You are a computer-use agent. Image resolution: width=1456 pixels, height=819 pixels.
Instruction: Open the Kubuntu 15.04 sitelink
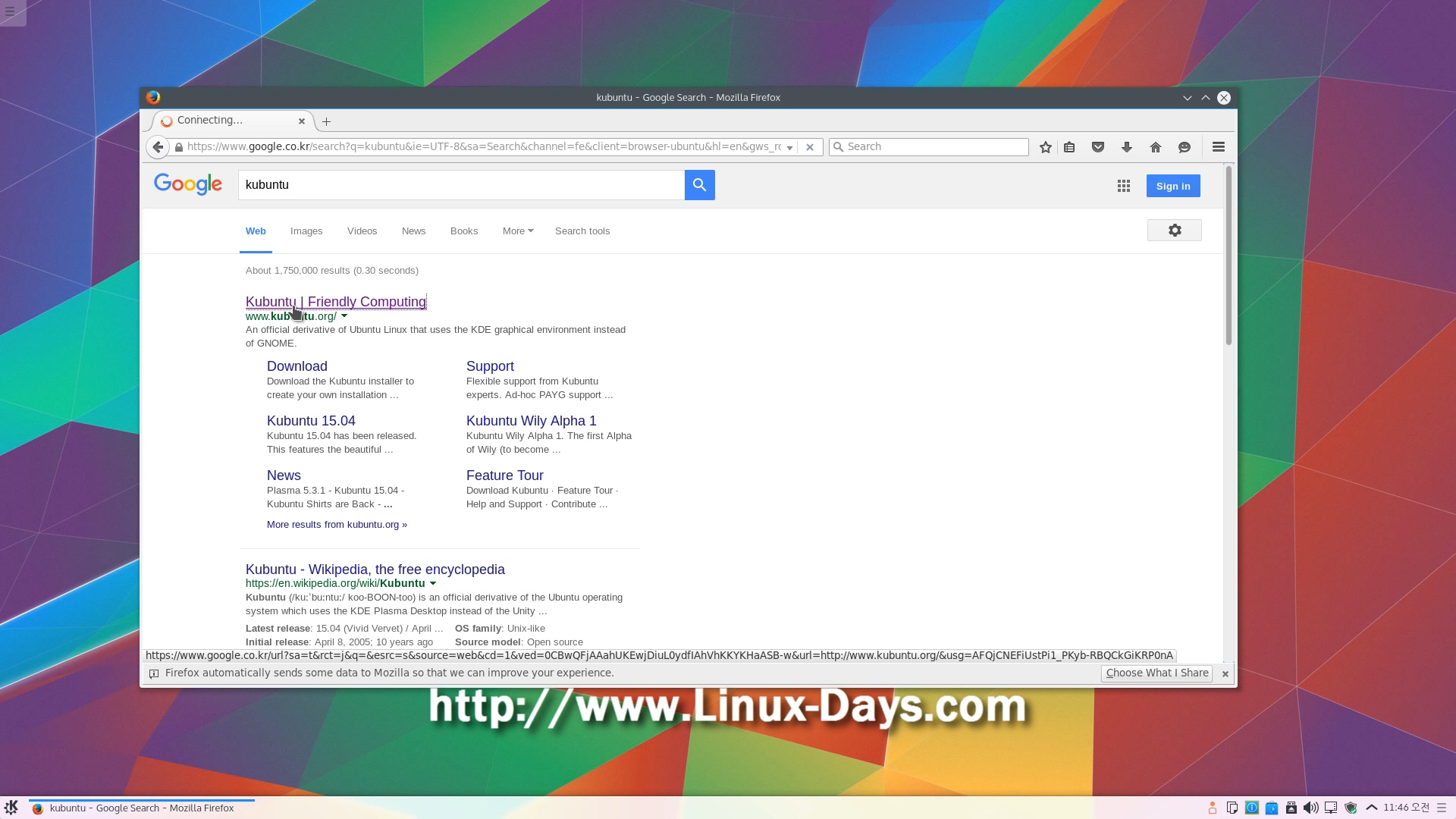(311, 421)
